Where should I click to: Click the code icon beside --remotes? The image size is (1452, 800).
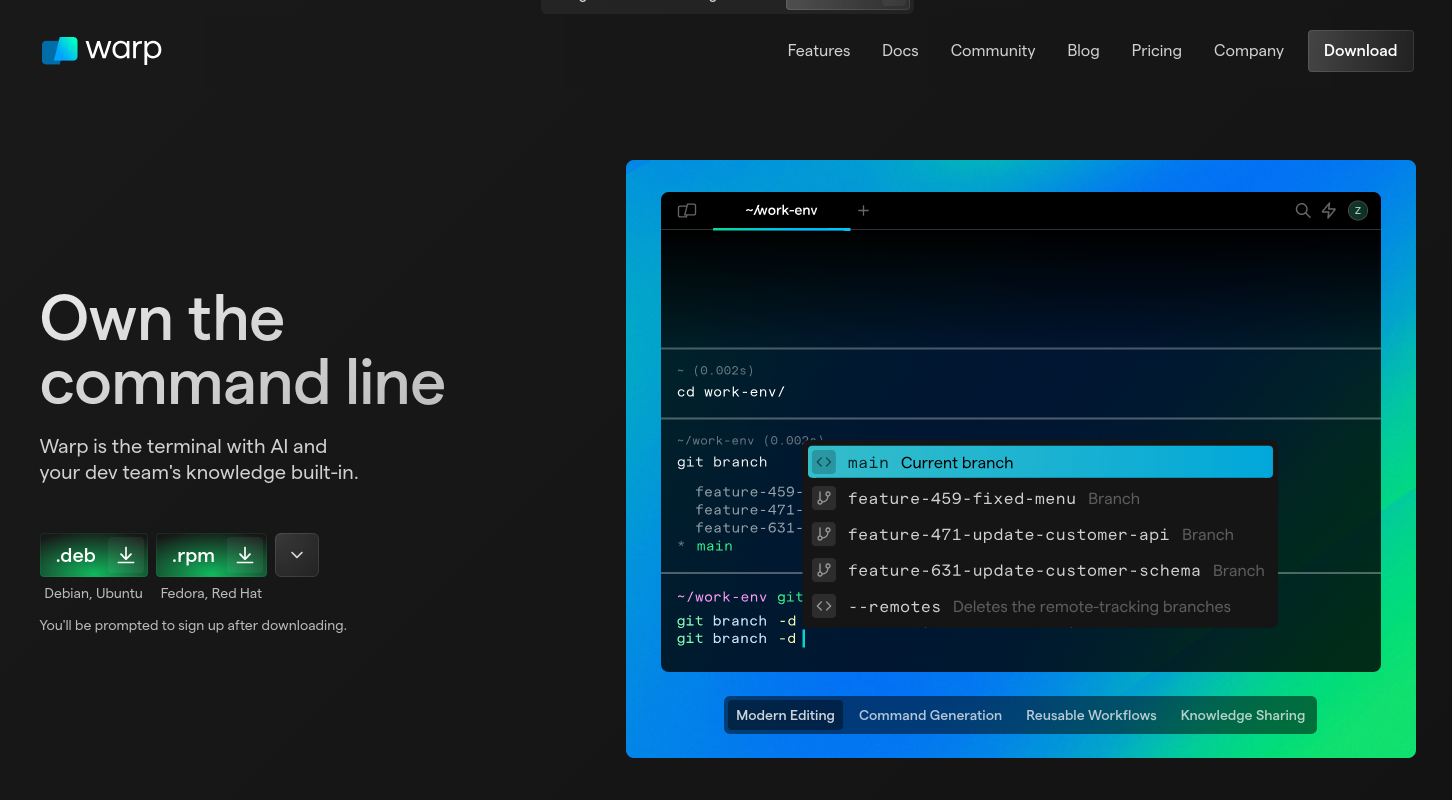(823, 606)
